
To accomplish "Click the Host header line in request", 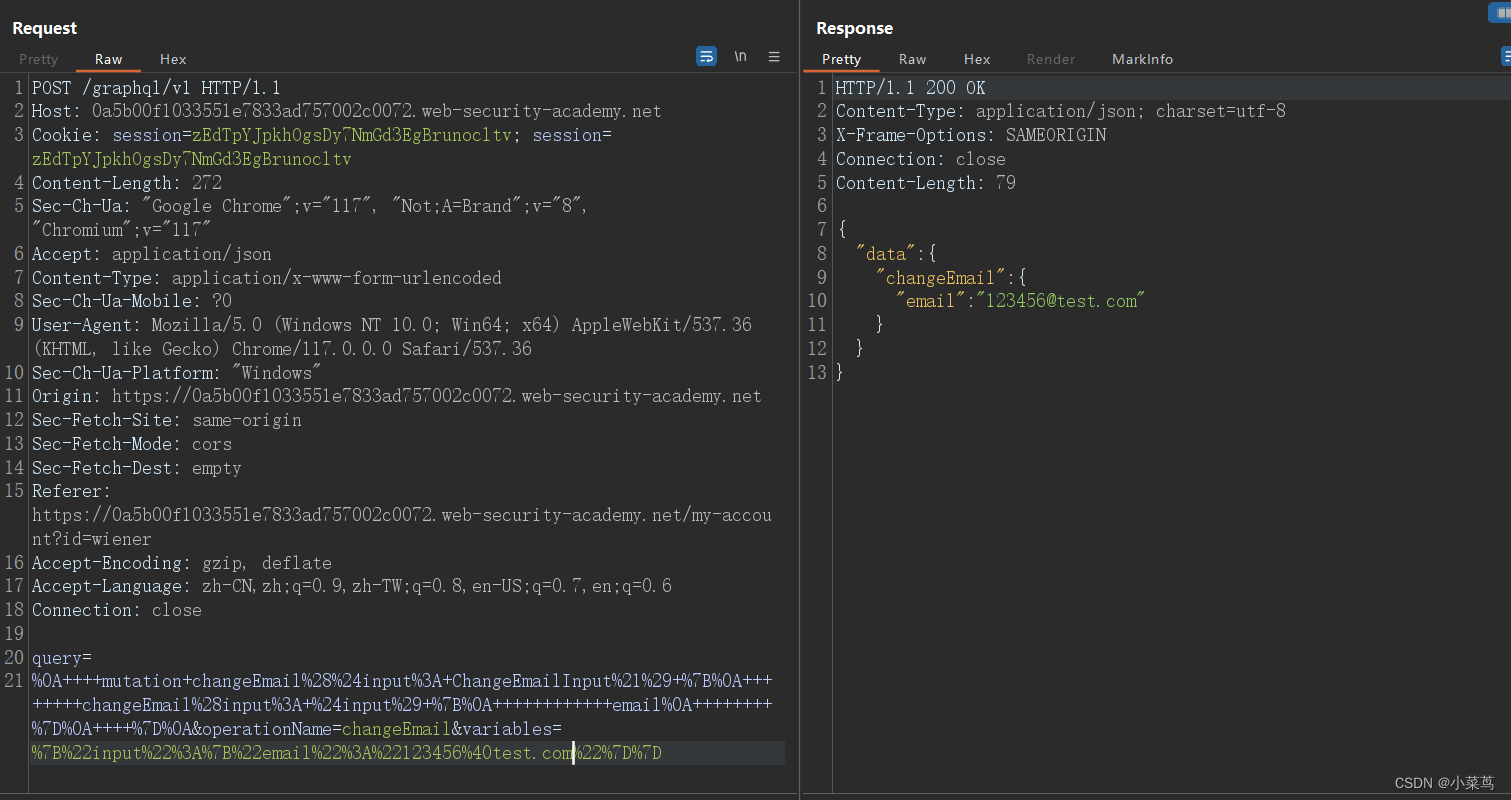I will tap(346, 111).
